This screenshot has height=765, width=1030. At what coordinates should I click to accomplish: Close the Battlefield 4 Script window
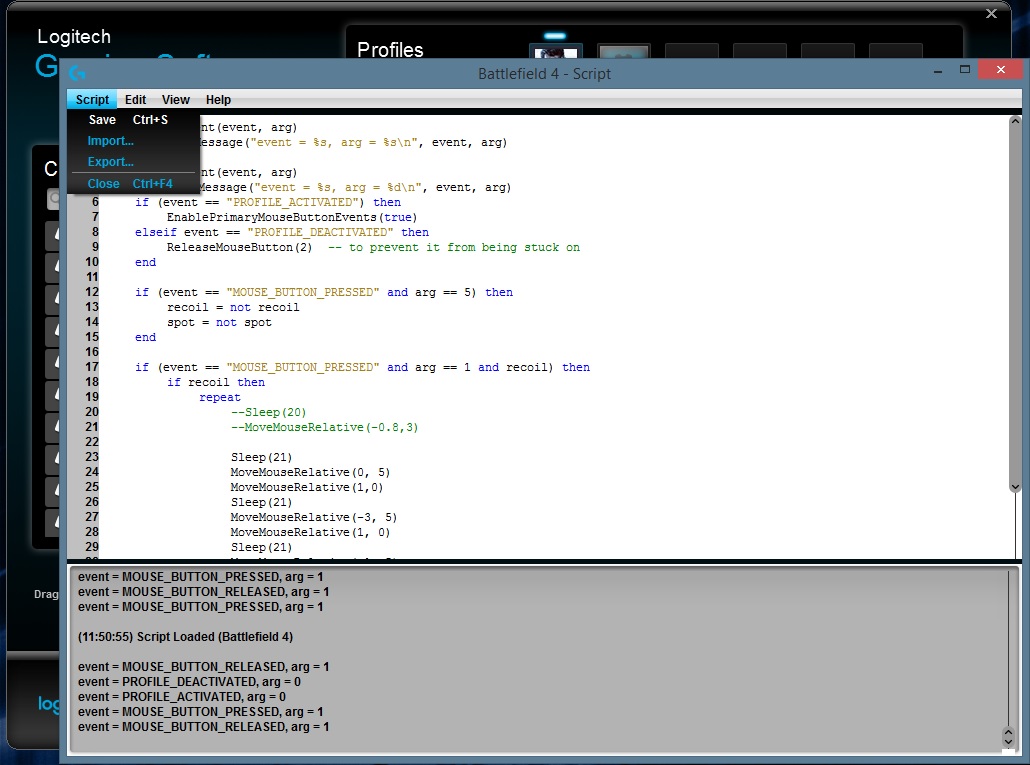point(999,70)
